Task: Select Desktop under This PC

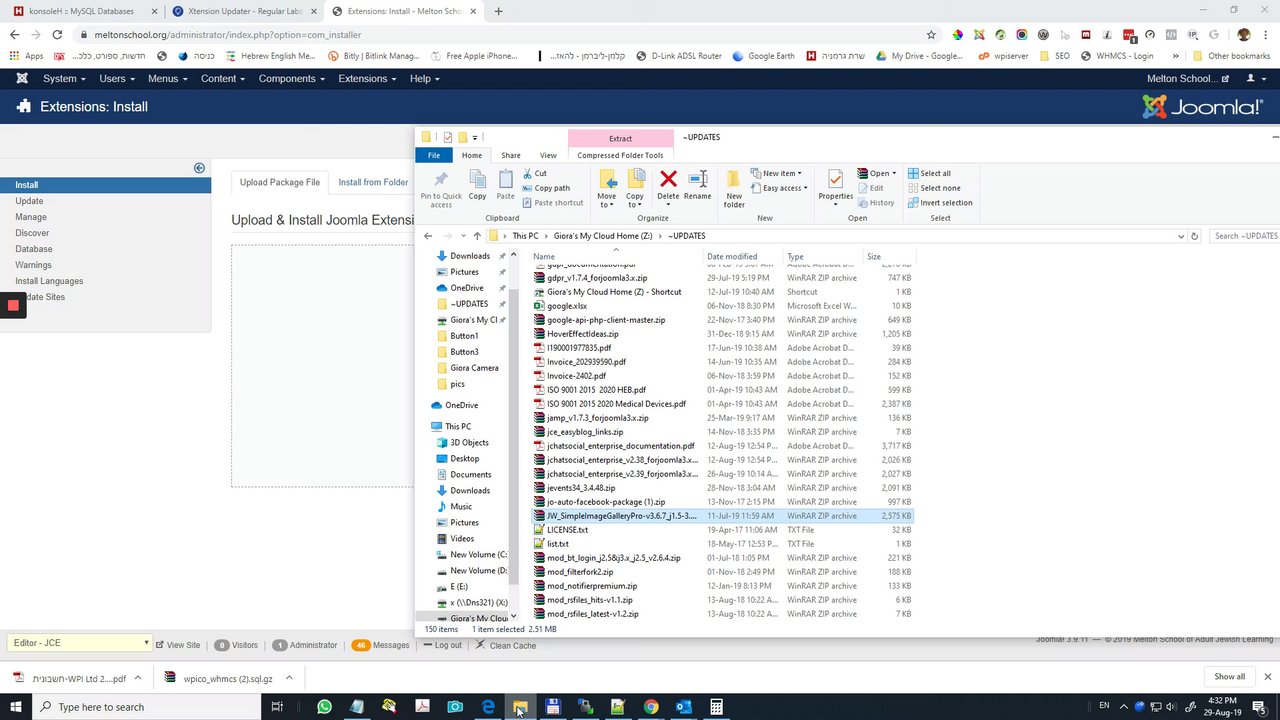Action: (x=465, y=459)
